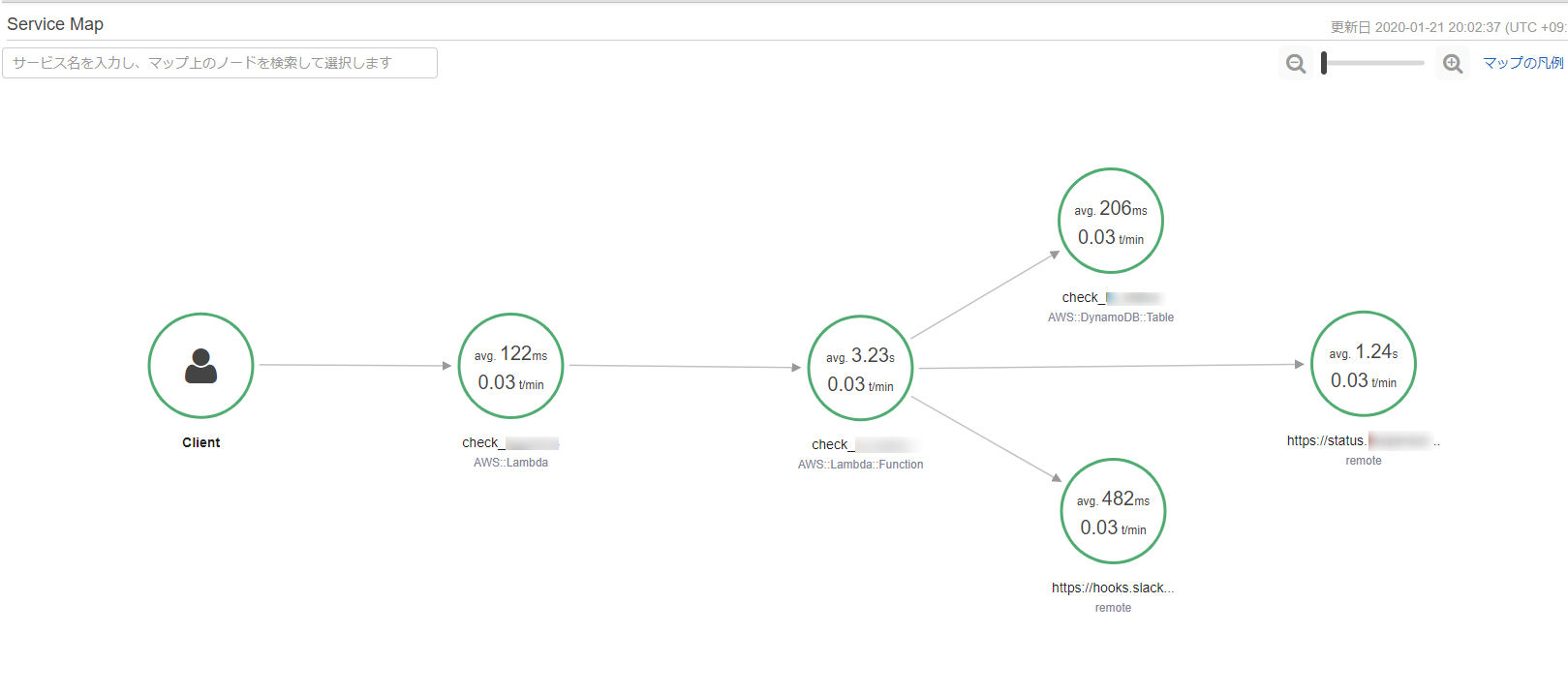Select the node circle showing avg. 122ms

[x=510, y=366]
